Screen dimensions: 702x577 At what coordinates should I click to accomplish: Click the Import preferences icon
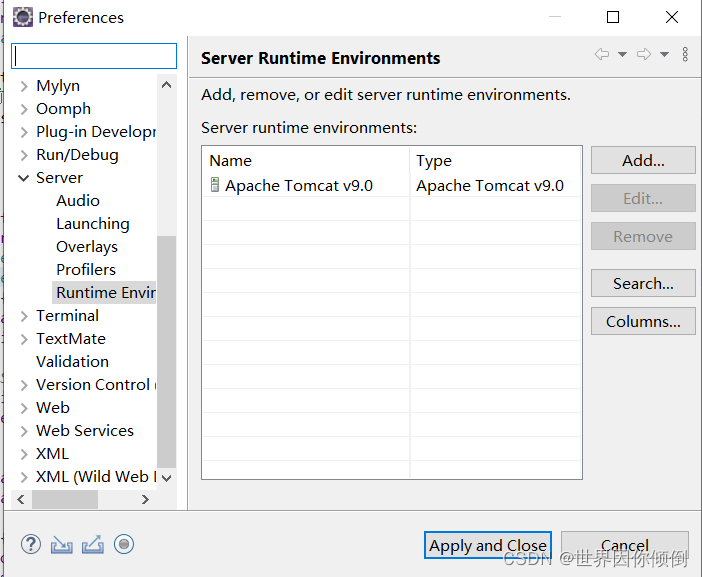[x=62, y=544]
